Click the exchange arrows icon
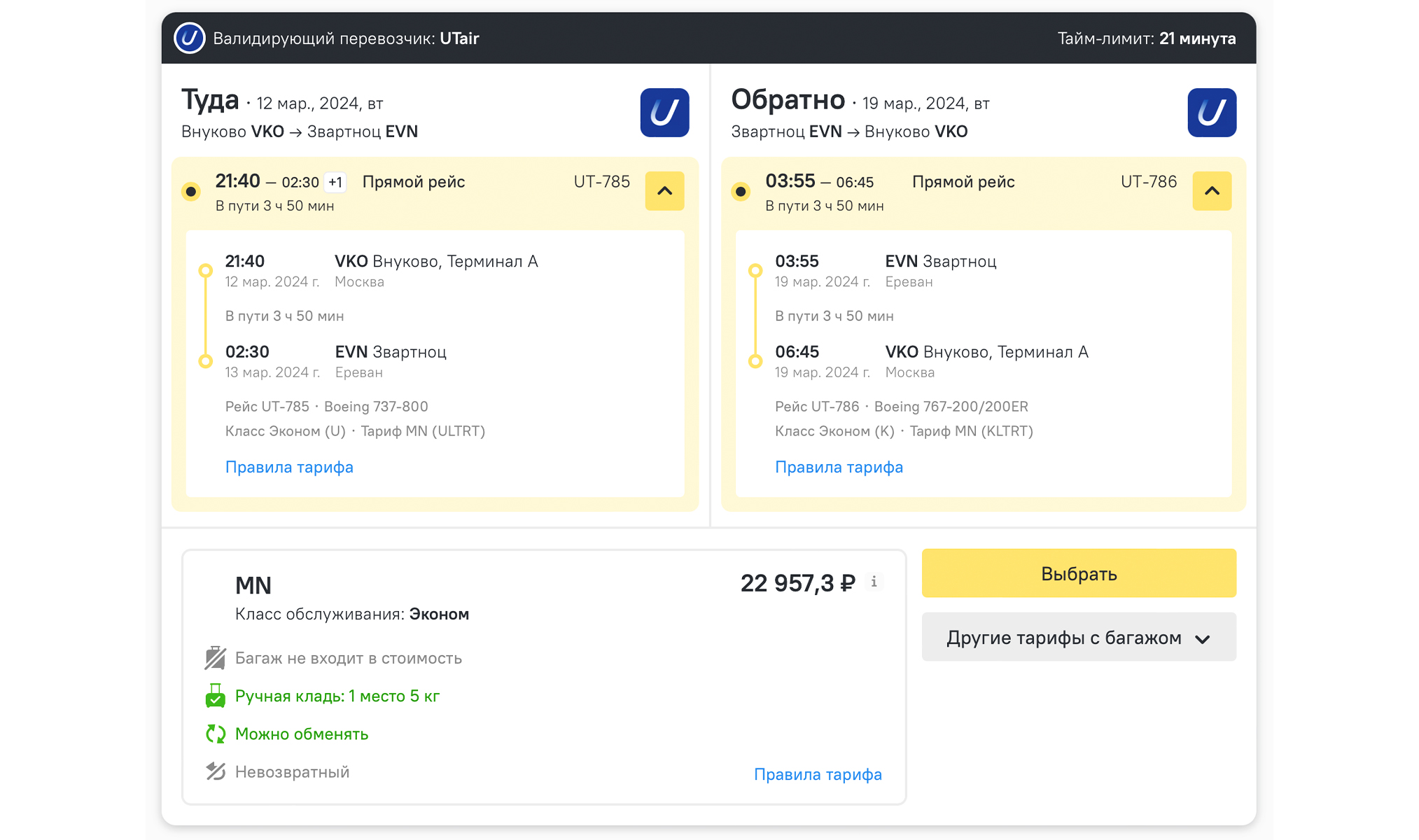Screen dimensions: 1419x840 click(215, 734)
